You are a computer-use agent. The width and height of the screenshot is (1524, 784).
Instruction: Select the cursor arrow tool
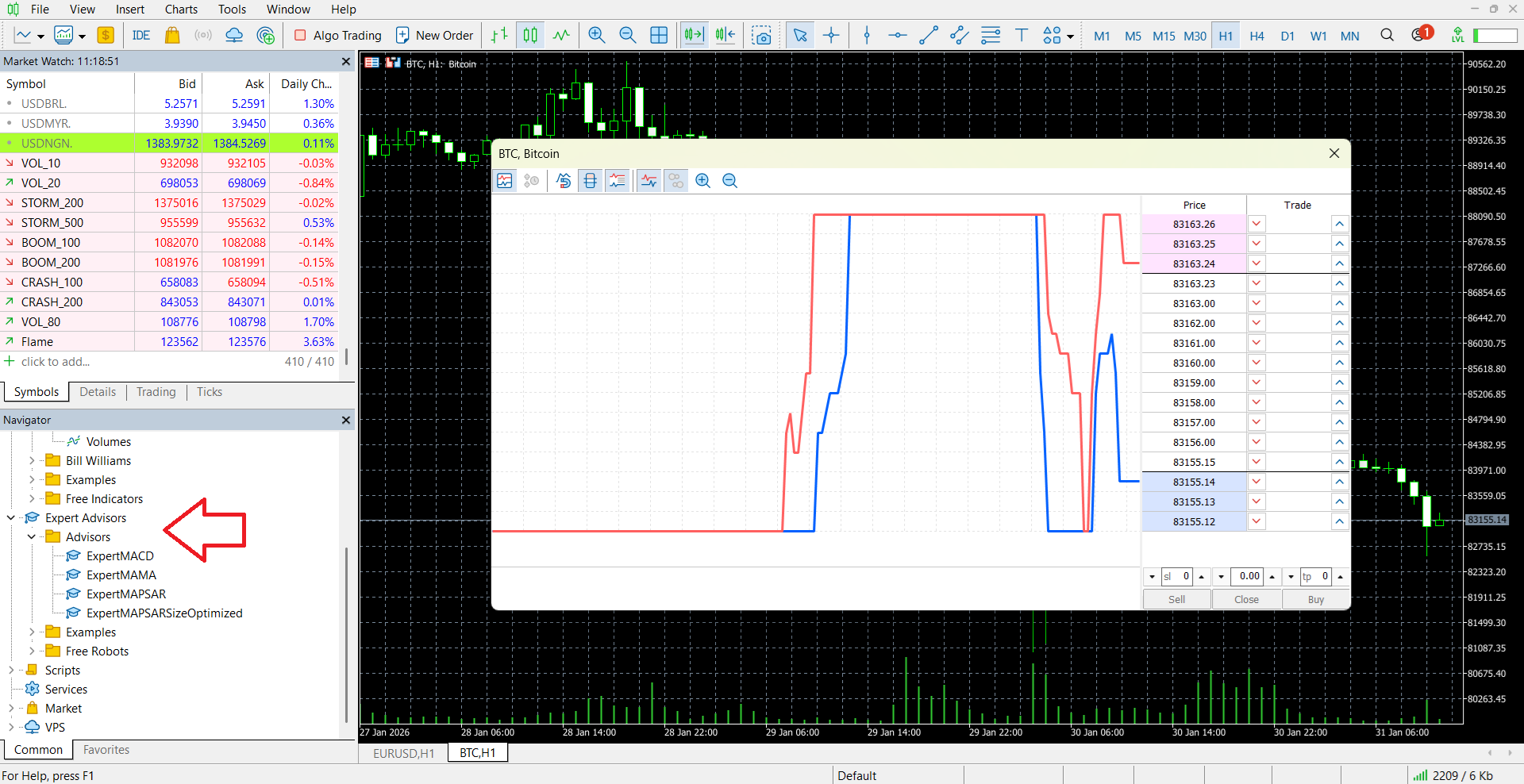tap(800, 35)
